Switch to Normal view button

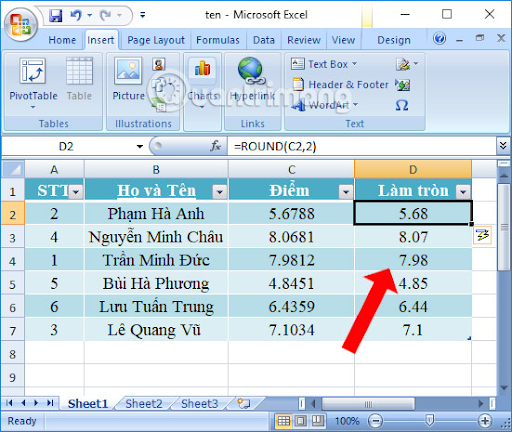(284, 421)
